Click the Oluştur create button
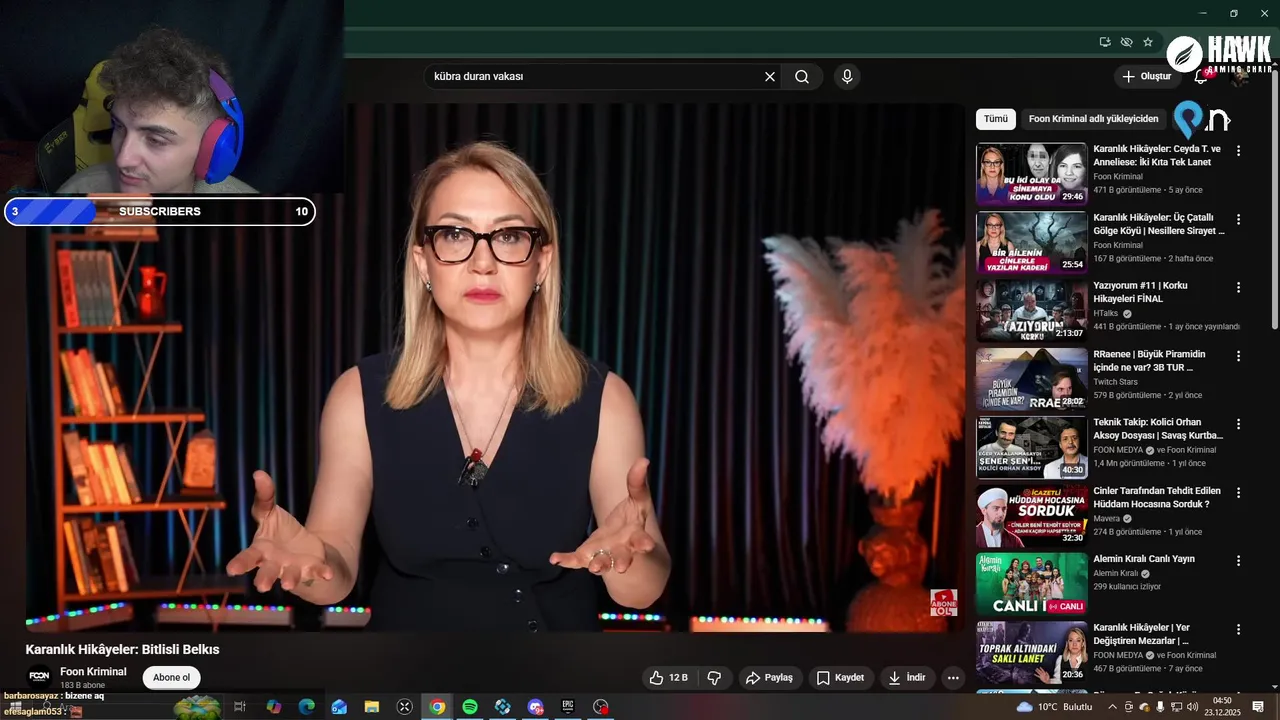 tap(1147, 76)
